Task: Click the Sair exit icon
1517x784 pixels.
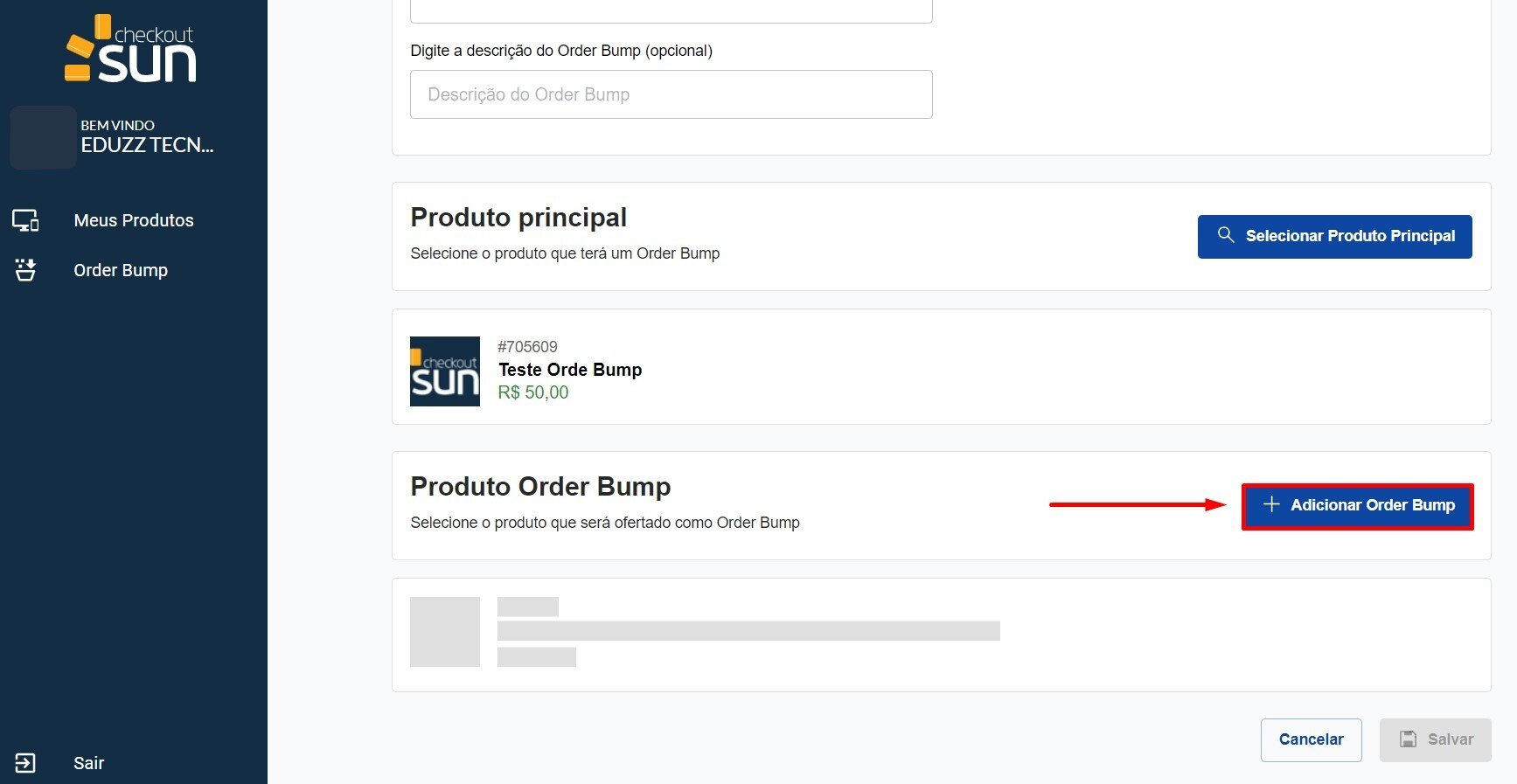Action: [25, 763]
